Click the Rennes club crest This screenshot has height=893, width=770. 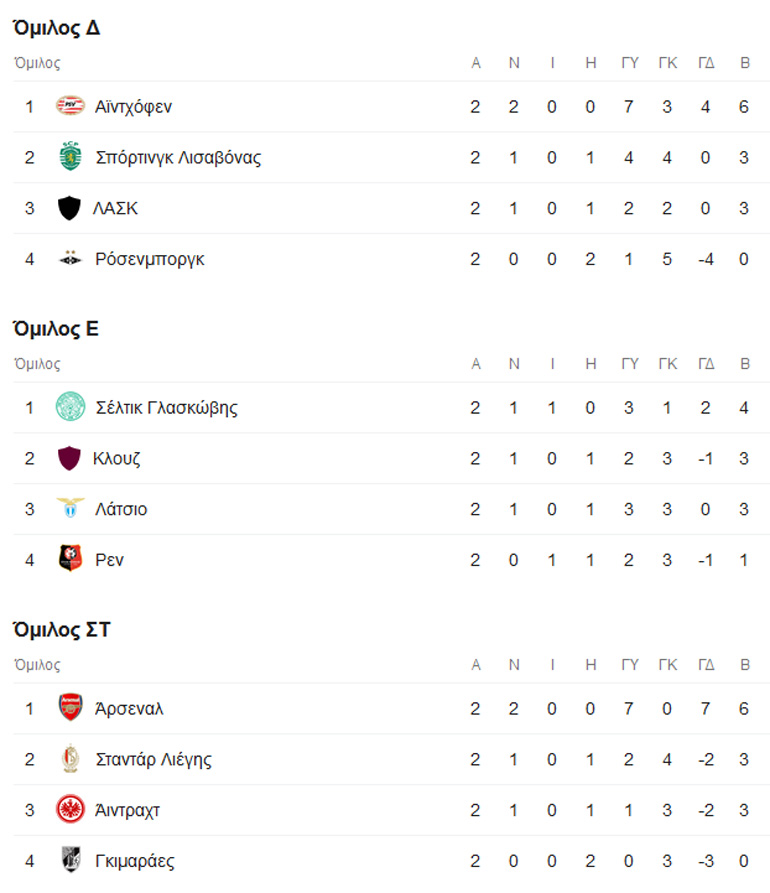pos(70,560)
